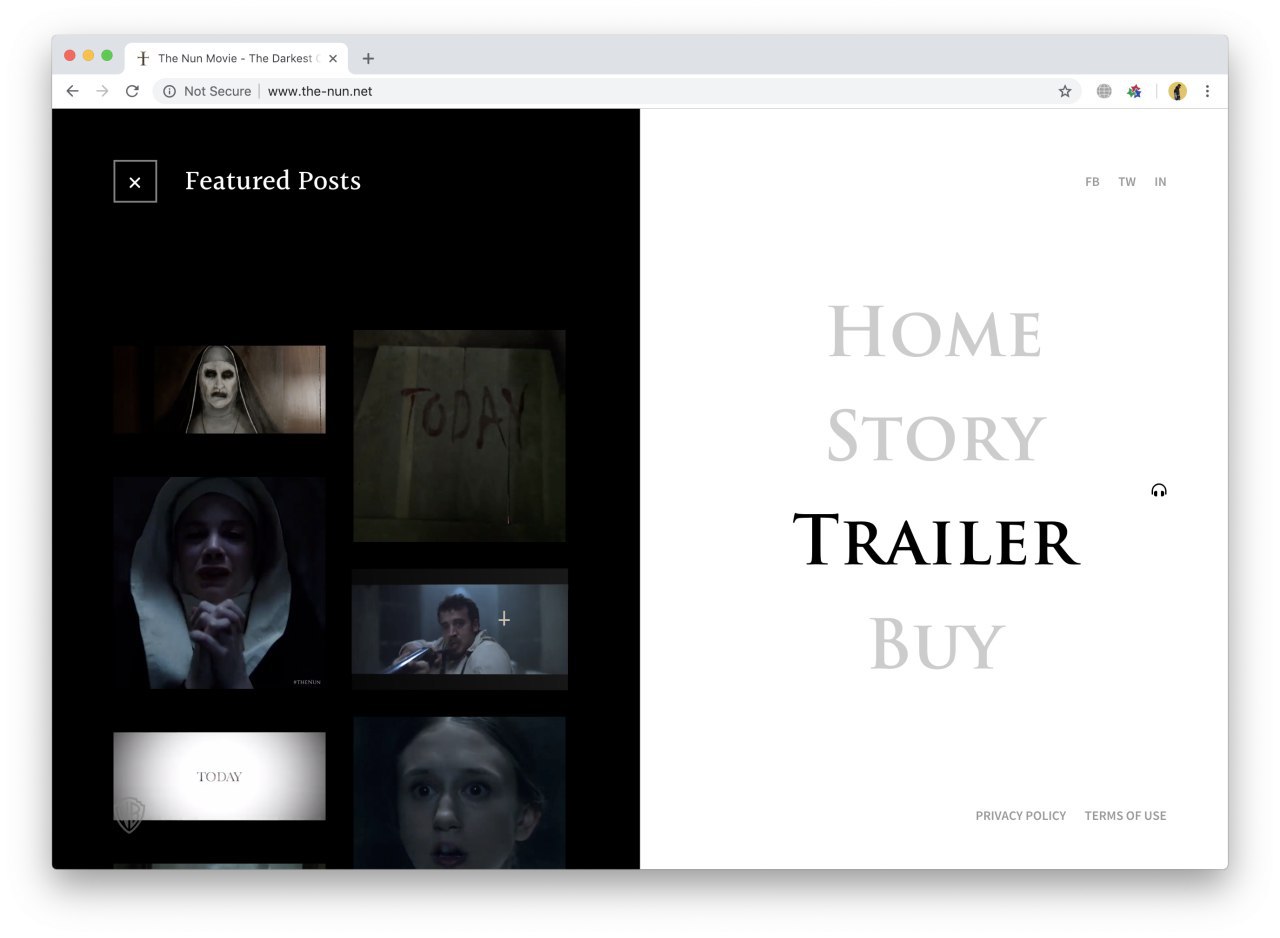Open the white TODAY title card post
This screenshot has width=1280, height=938.
[x=219, y=776]
